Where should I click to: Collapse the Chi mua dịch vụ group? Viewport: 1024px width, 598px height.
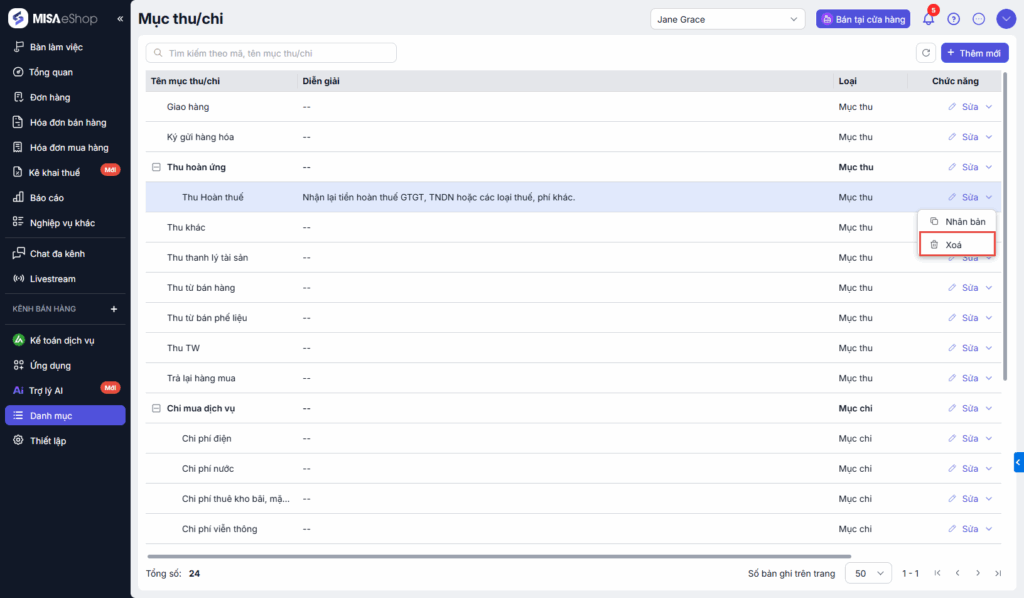tap(156, 408)
